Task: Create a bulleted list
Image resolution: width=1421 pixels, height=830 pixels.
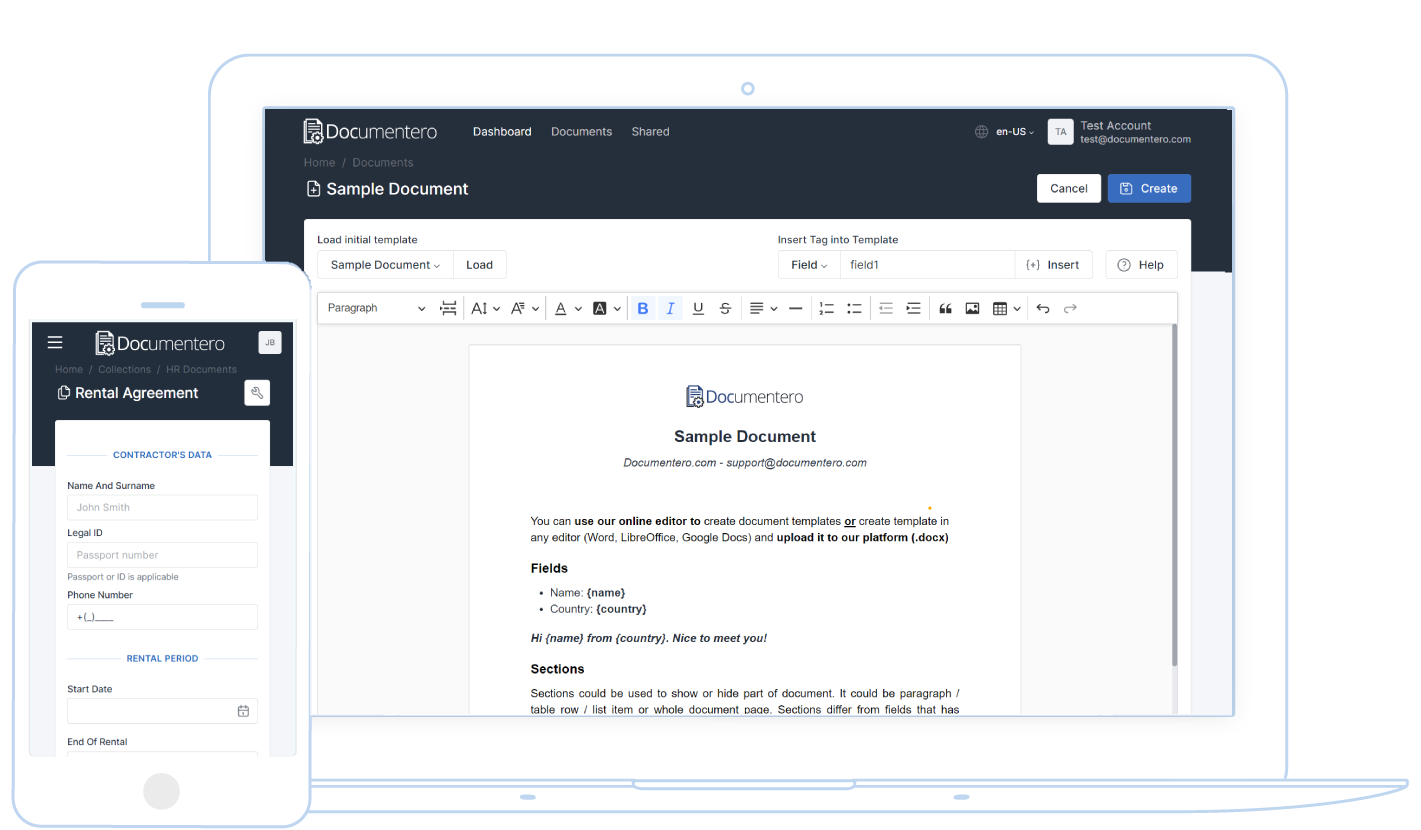Action: coord(854,309)
